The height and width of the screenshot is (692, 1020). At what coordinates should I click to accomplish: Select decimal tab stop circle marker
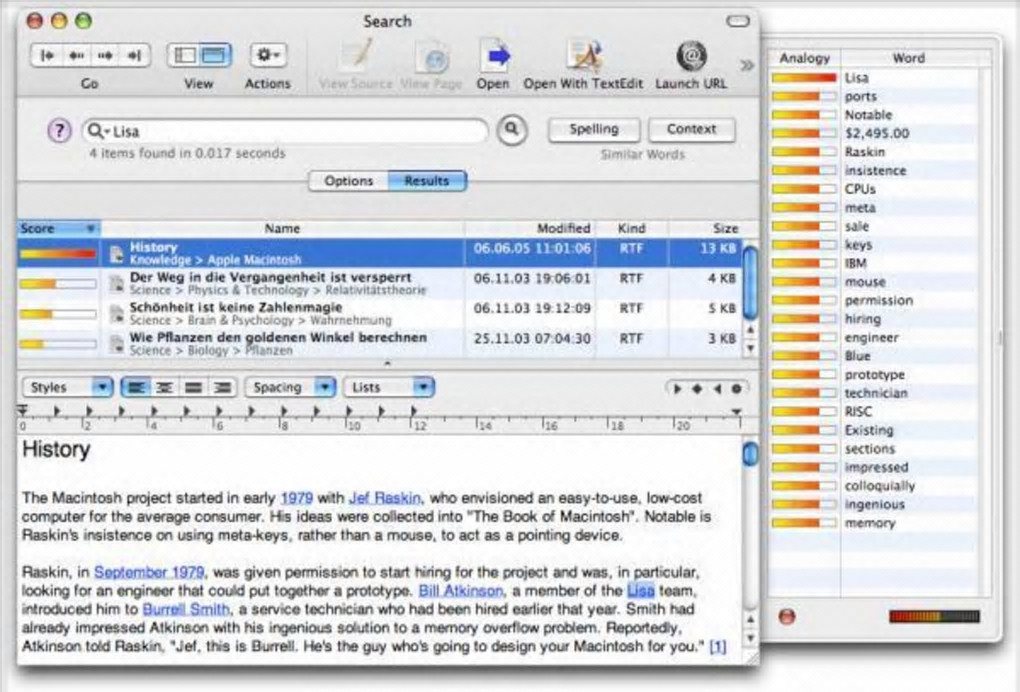coord(736,389)
